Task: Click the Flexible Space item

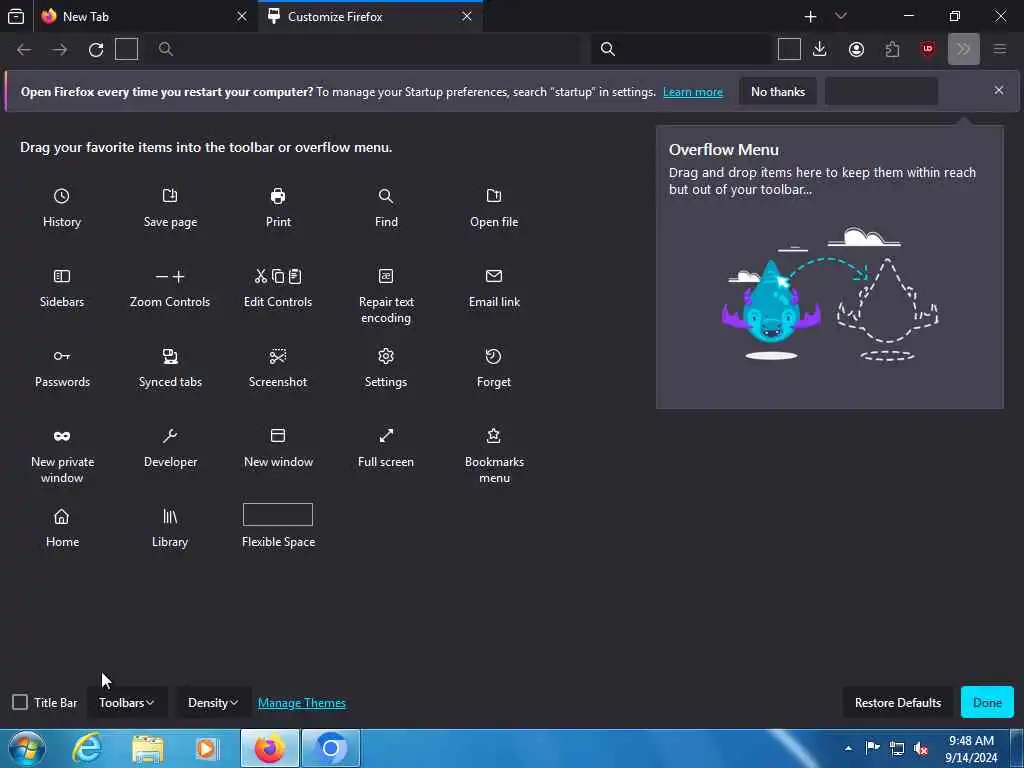Action: [x=278, y=526]
